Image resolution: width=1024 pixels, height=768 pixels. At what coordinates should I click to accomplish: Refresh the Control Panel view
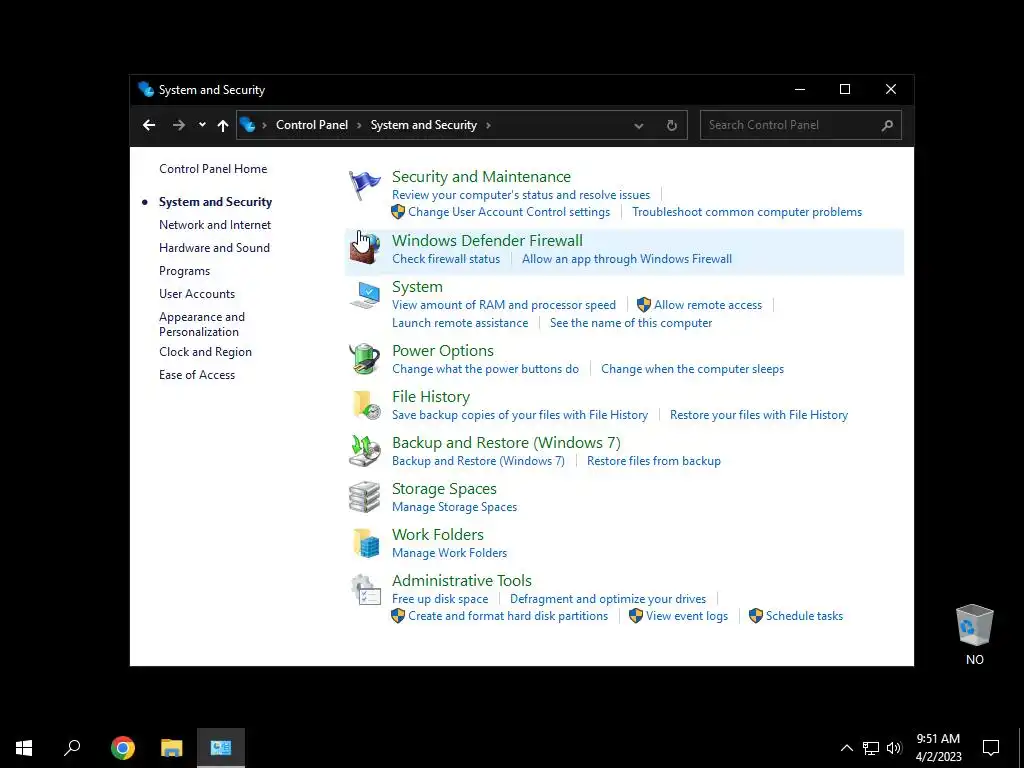[671, 125]
